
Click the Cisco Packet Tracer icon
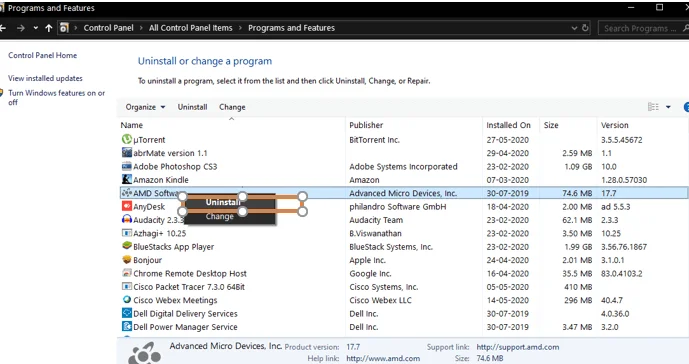(x=127, y=286)
